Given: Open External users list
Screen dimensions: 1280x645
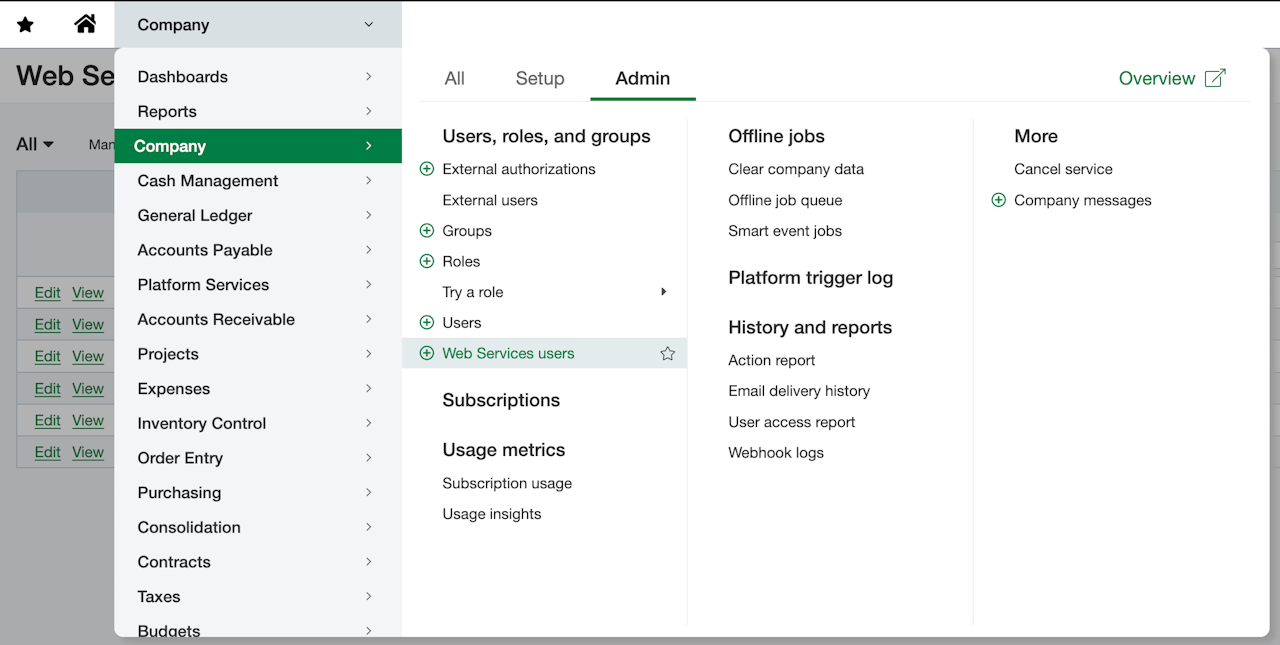Looking at the screenshot, I should coord(490,200).
